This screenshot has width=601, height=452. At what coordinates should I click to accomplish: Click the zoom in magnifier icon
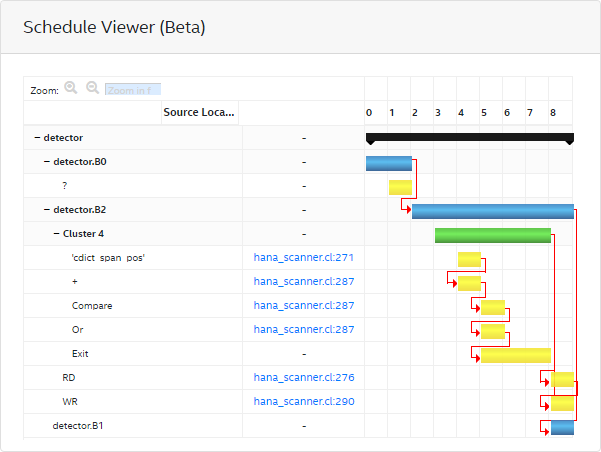[71, 88]
